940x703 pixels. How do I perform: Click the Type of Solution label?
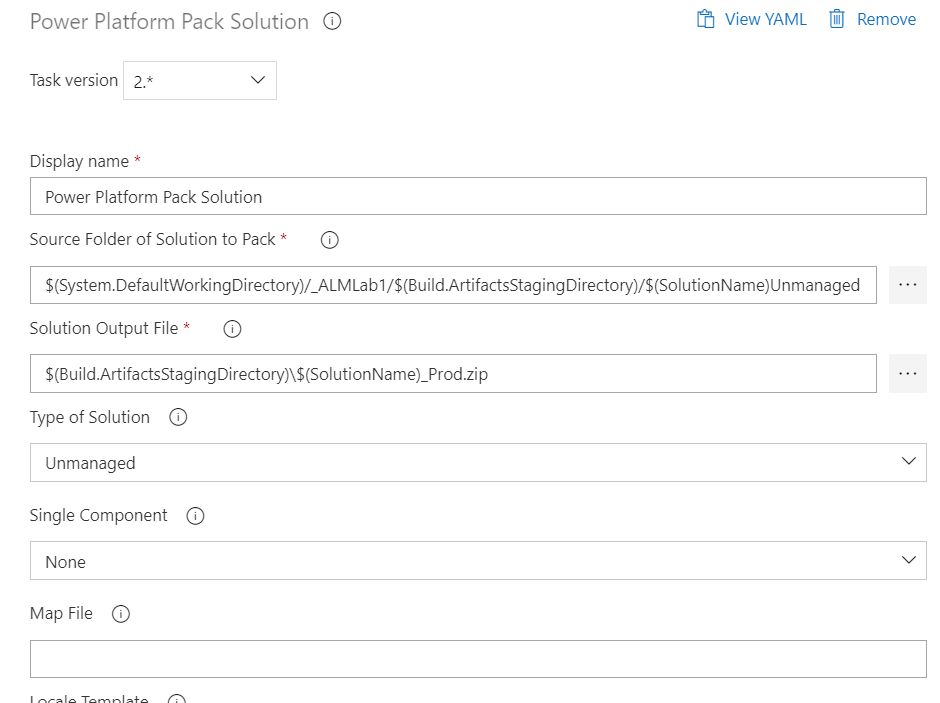point(90,417)
